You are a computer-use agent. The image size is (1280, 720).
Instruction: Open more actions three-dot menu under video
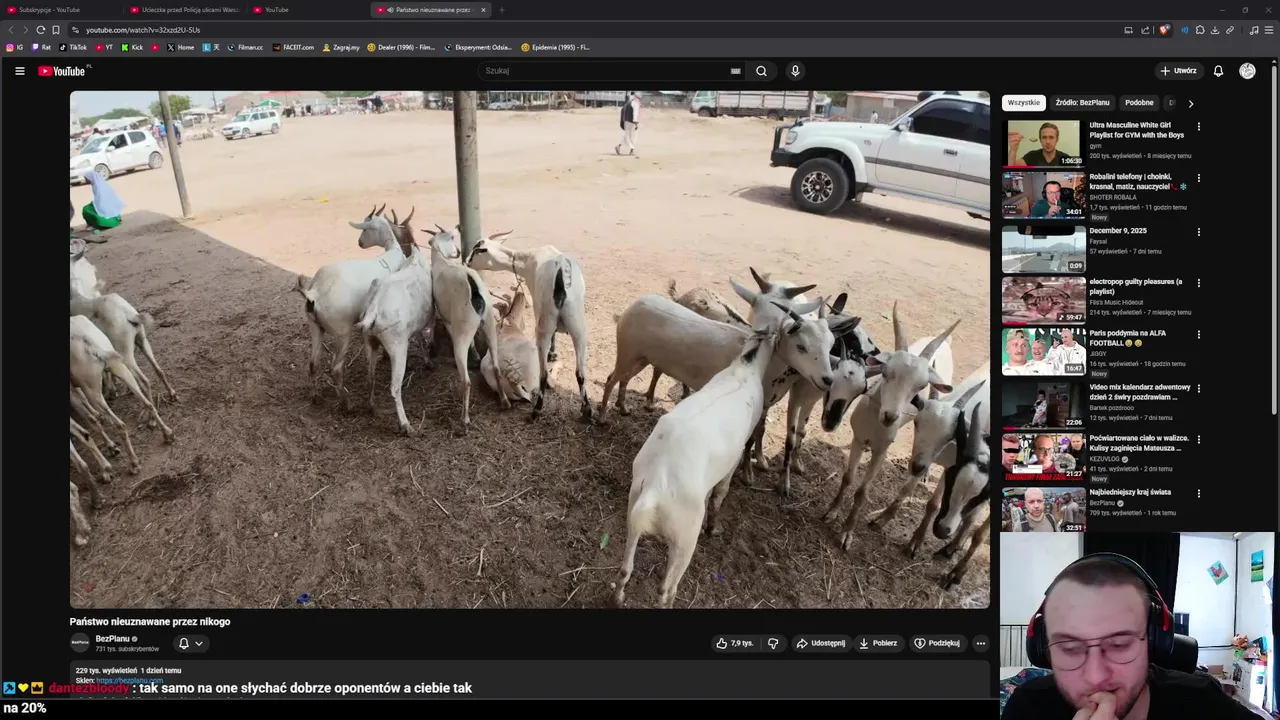pyautogui.click(x=981, y=643)
